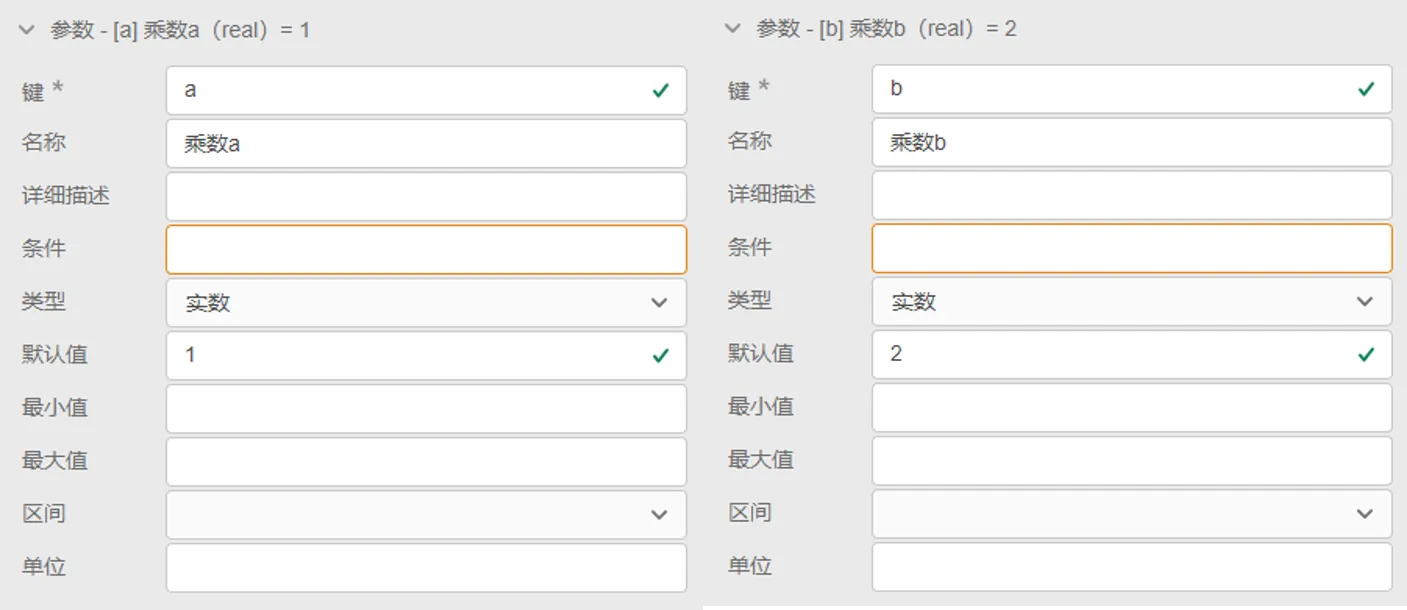This screenshot has width=1407, height=610.
Task: Focus 详细描述 field for parameter b
Action: pyautogui.click(x=1132, y=195)
